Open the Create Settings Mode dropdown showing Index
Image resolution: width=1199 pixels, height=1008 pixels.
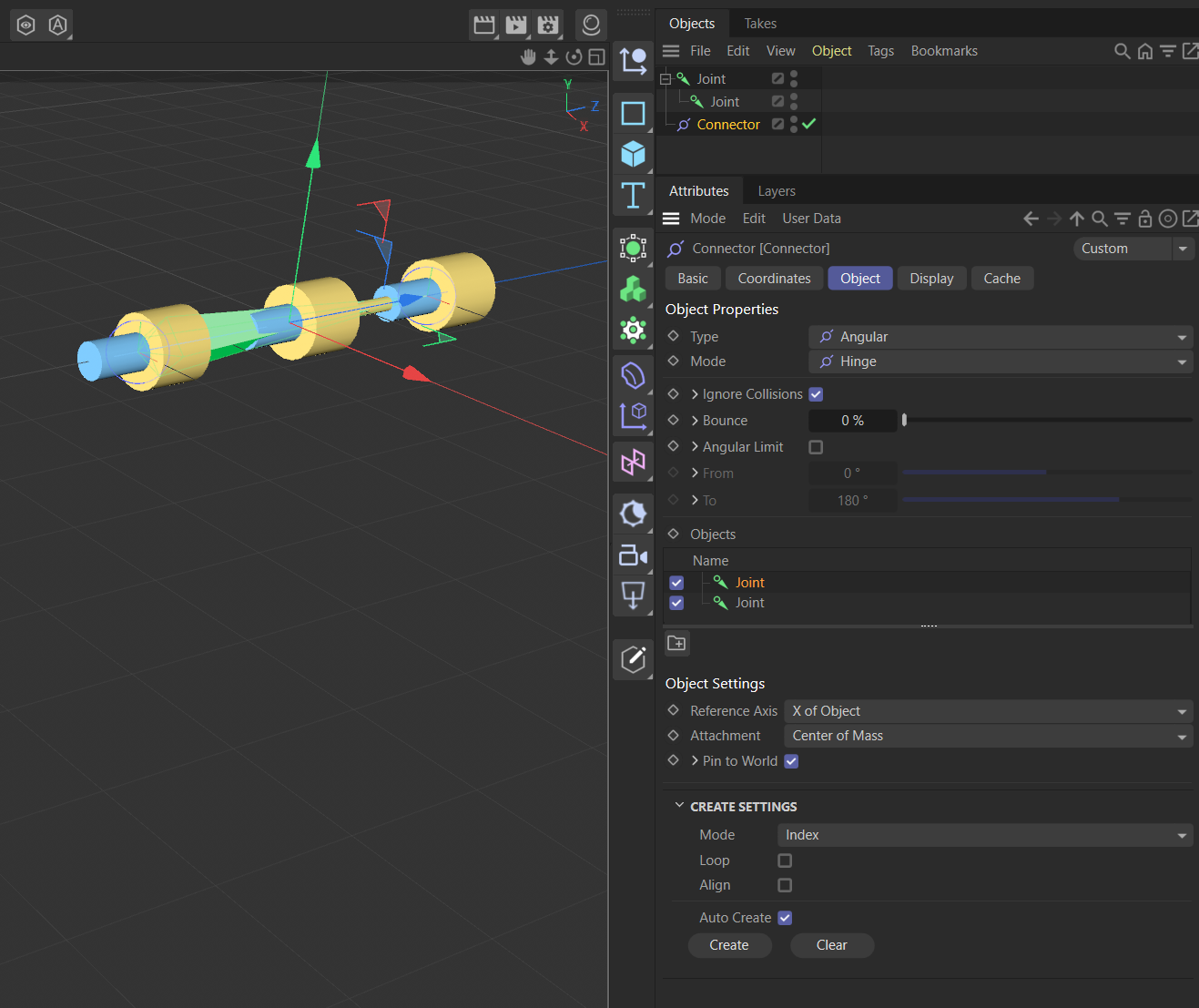click(985, 835)
